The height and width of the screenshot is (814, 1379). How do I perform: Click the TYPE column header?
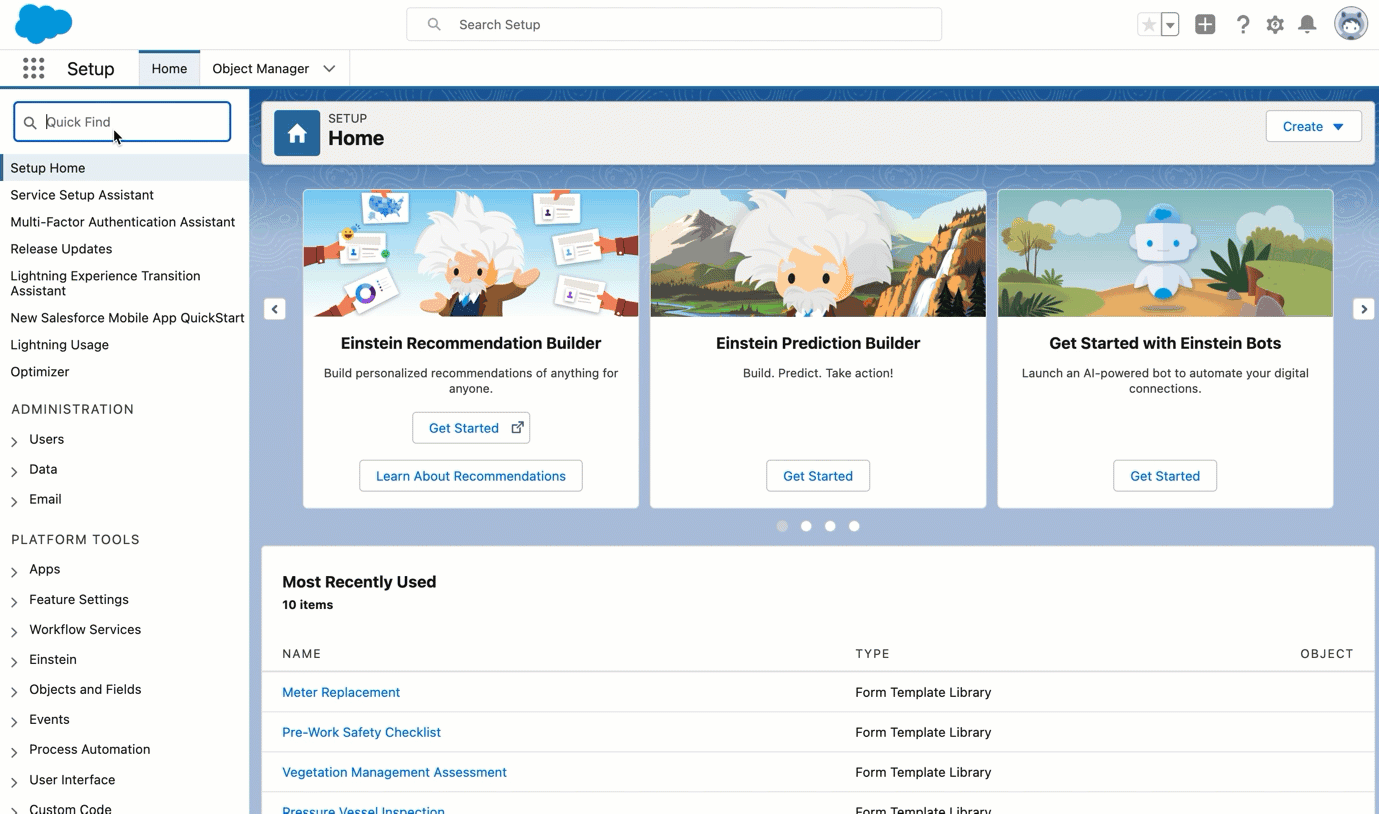point(872,654)
